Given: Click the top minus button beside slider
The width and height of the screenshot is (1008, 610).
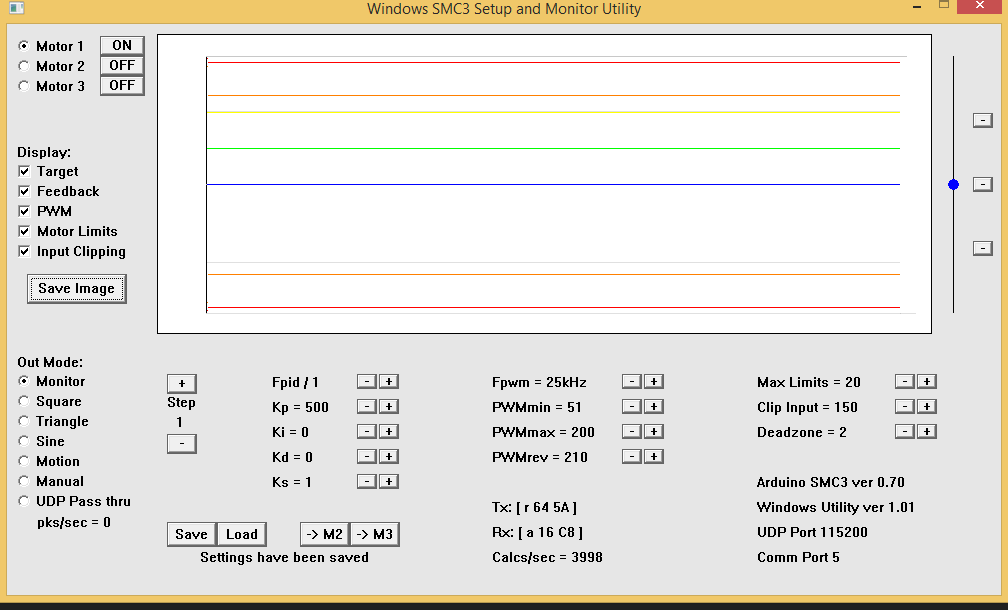Looking at the screenshot, I should pos(983,120).
